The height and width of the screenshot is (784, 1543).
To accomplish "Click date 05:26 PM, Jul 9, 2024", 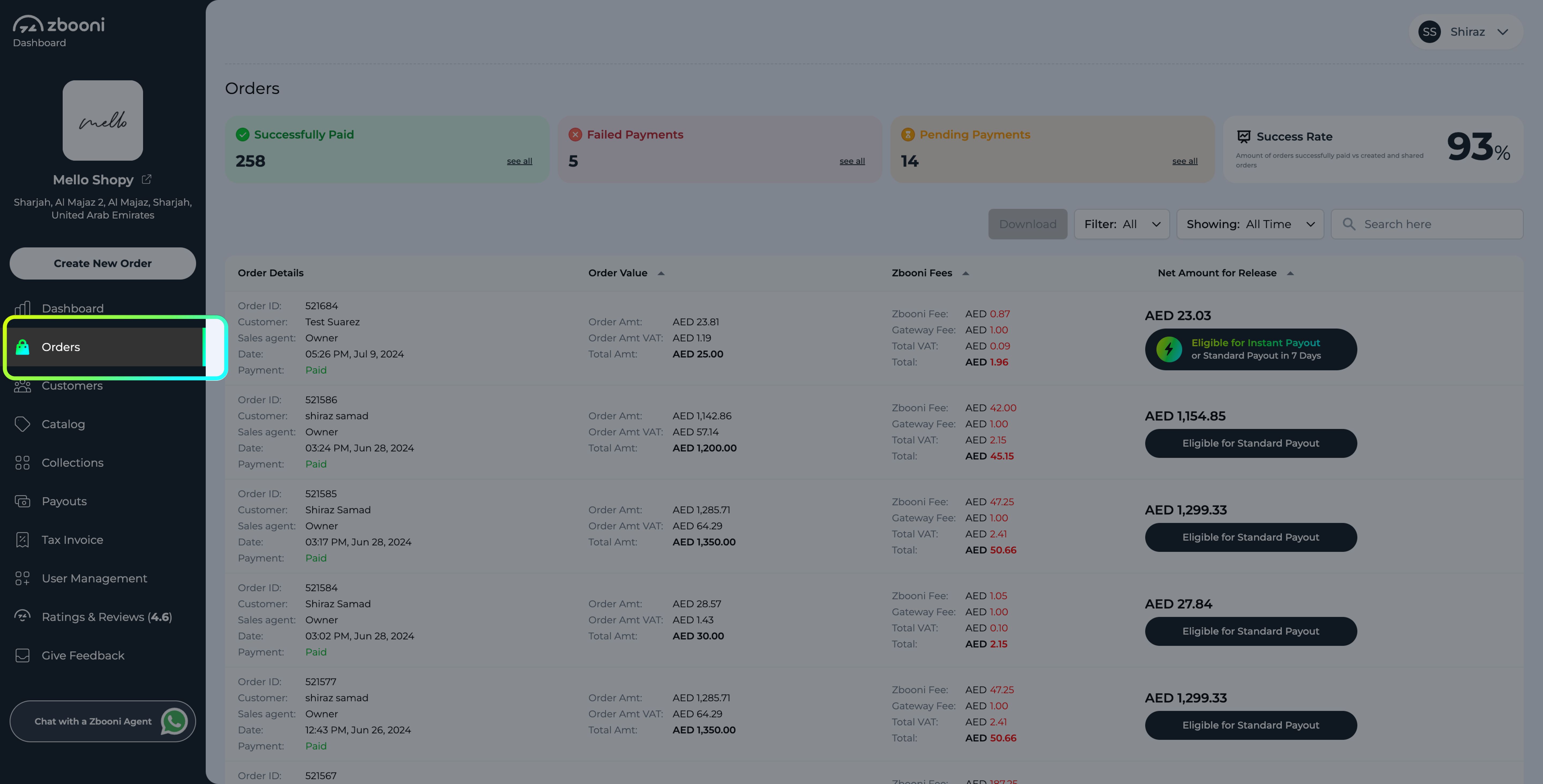I will (355, 354).
